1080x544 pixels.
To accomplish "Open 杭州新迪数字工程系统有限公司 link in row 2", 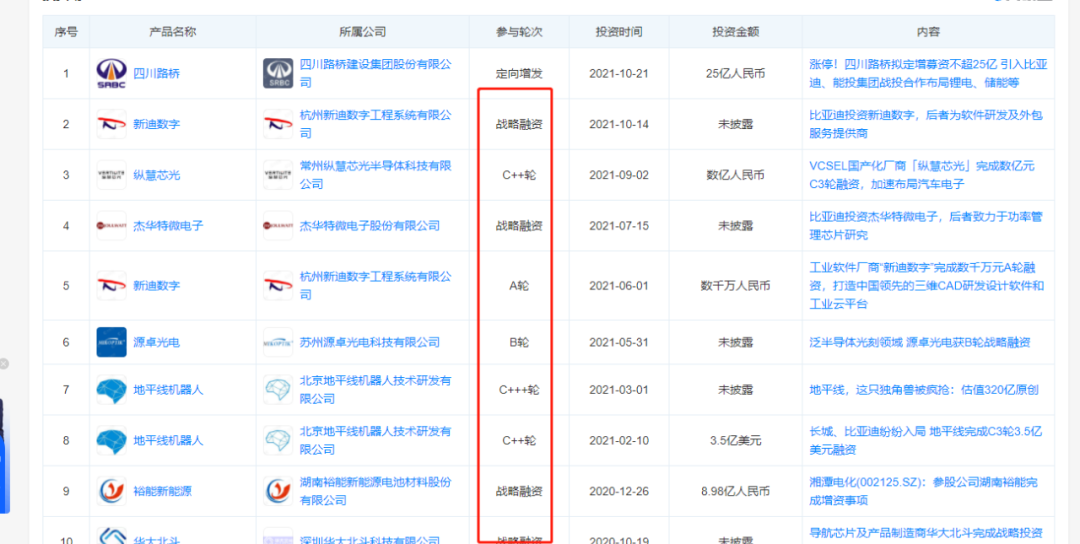I will coord(376,124).
